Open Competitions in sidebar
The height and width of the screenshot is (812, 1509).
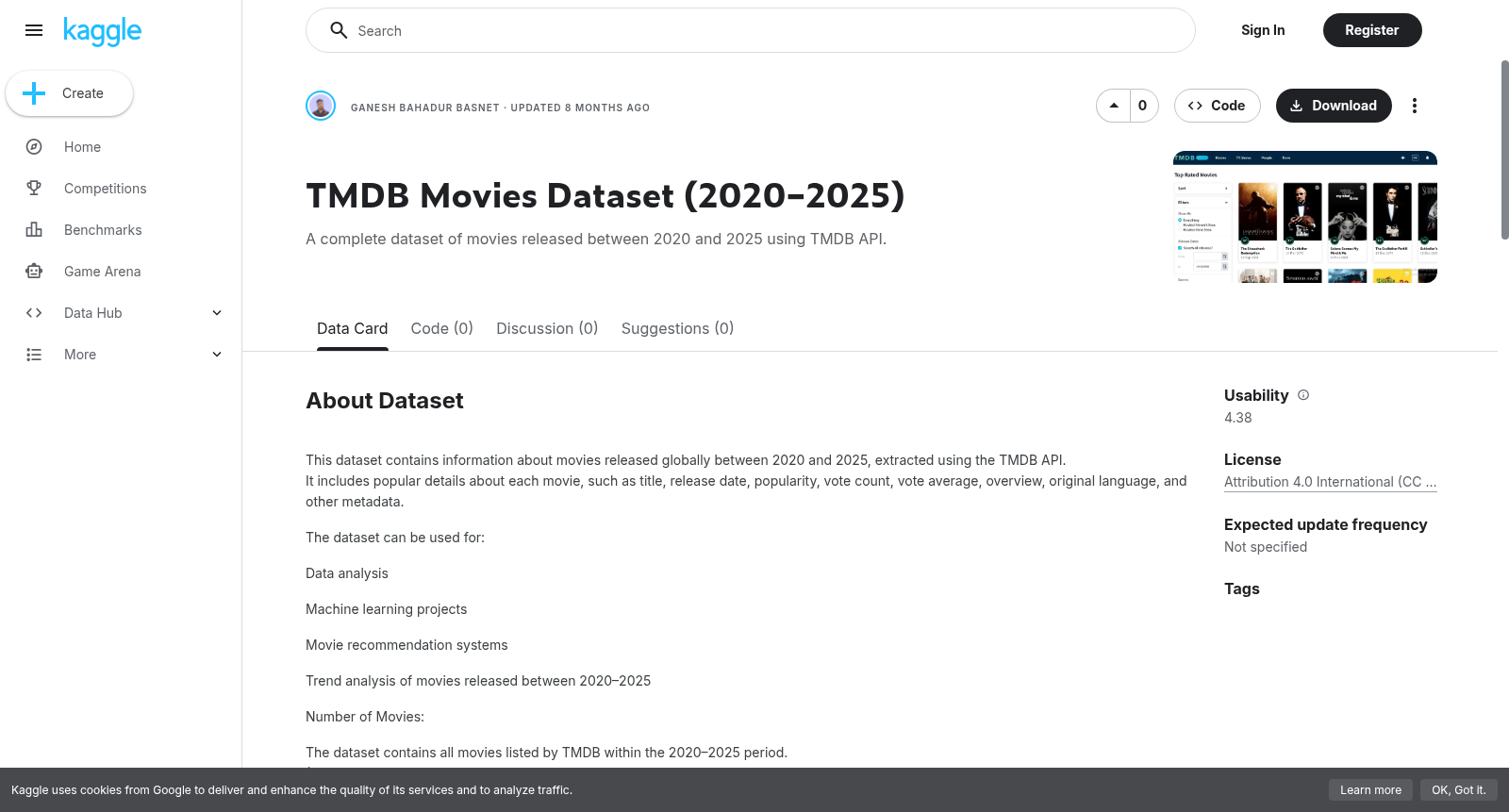coord(106,189)
